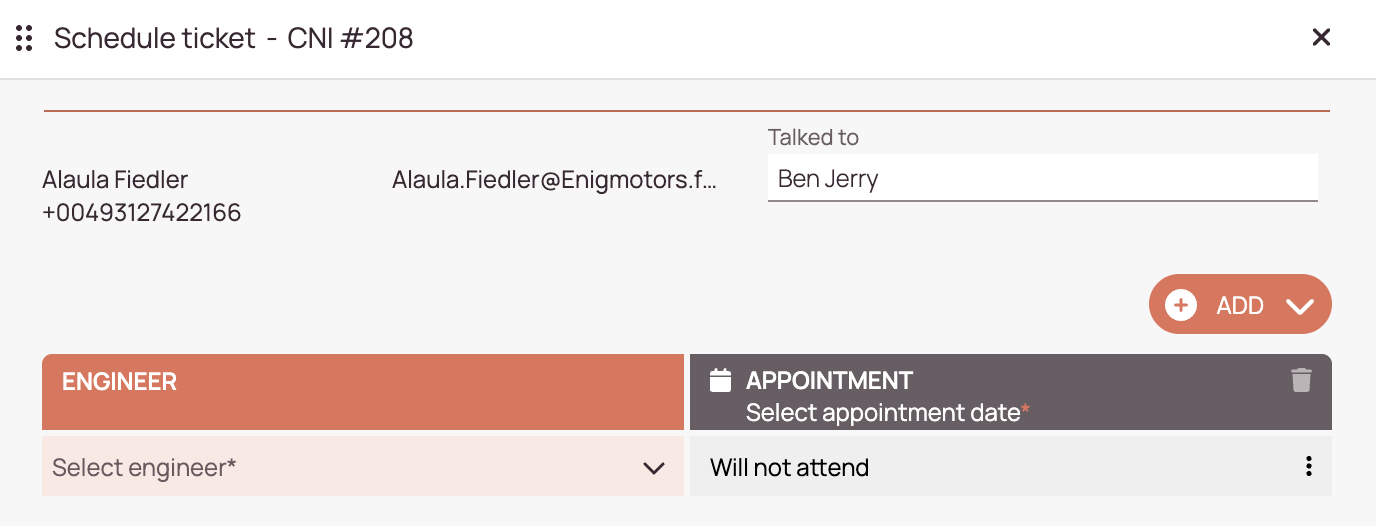Expand the engineer dropdown arrow
The width and height of the screenshot is (1376, 526).
coord(654,468)
